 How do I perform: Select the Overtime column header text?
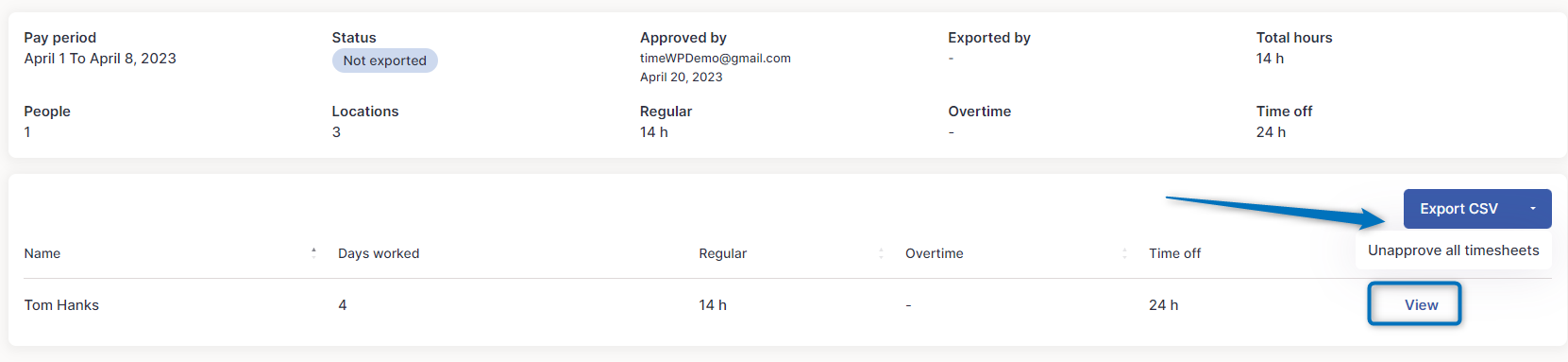point(934,253)
